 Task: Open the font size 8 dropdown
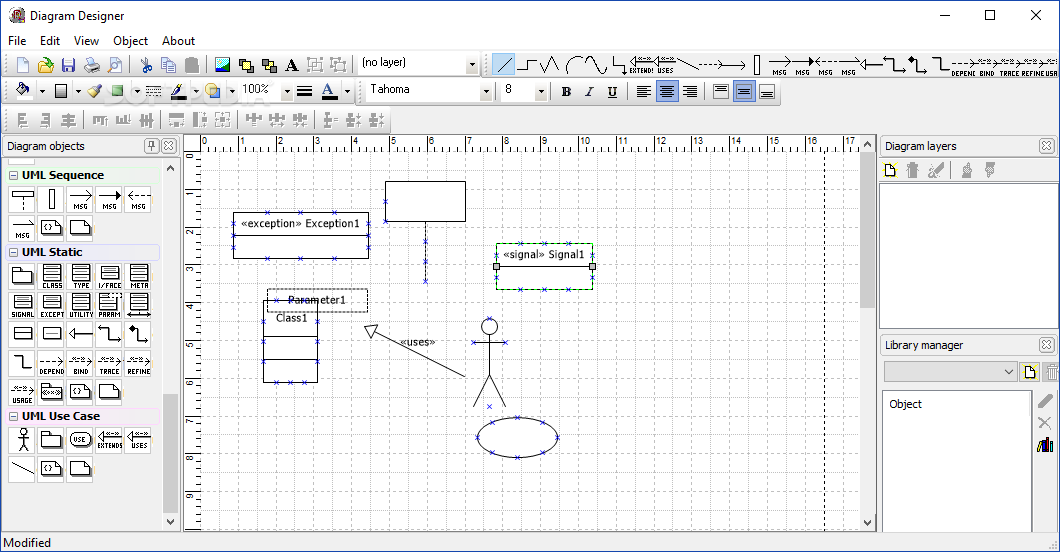tap(540, 91)
